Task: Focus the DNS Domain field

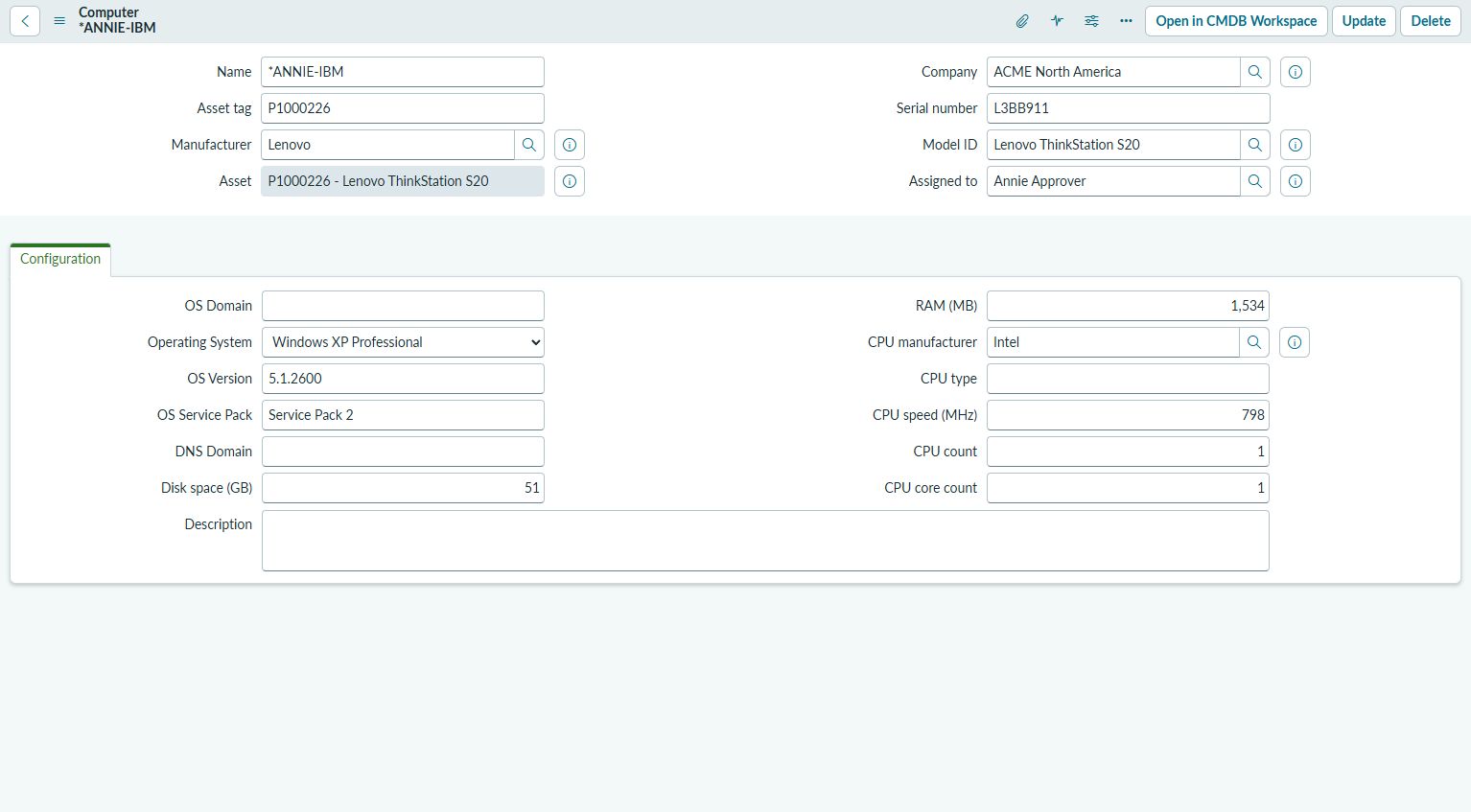Action: click(x=403, y=452)
